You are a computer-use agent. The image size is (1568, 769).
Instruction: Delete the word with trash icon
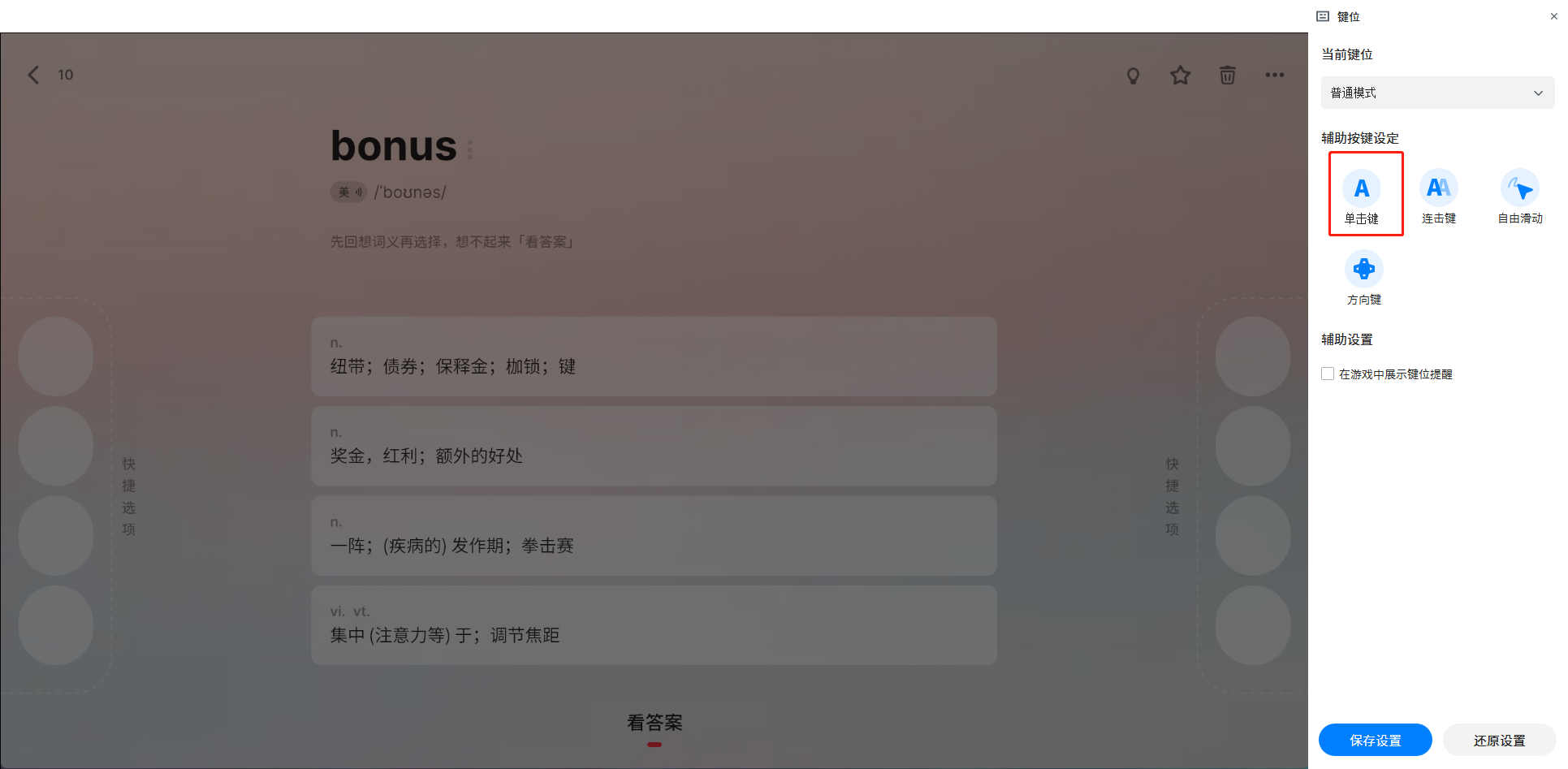click(x=1228, y=76)
